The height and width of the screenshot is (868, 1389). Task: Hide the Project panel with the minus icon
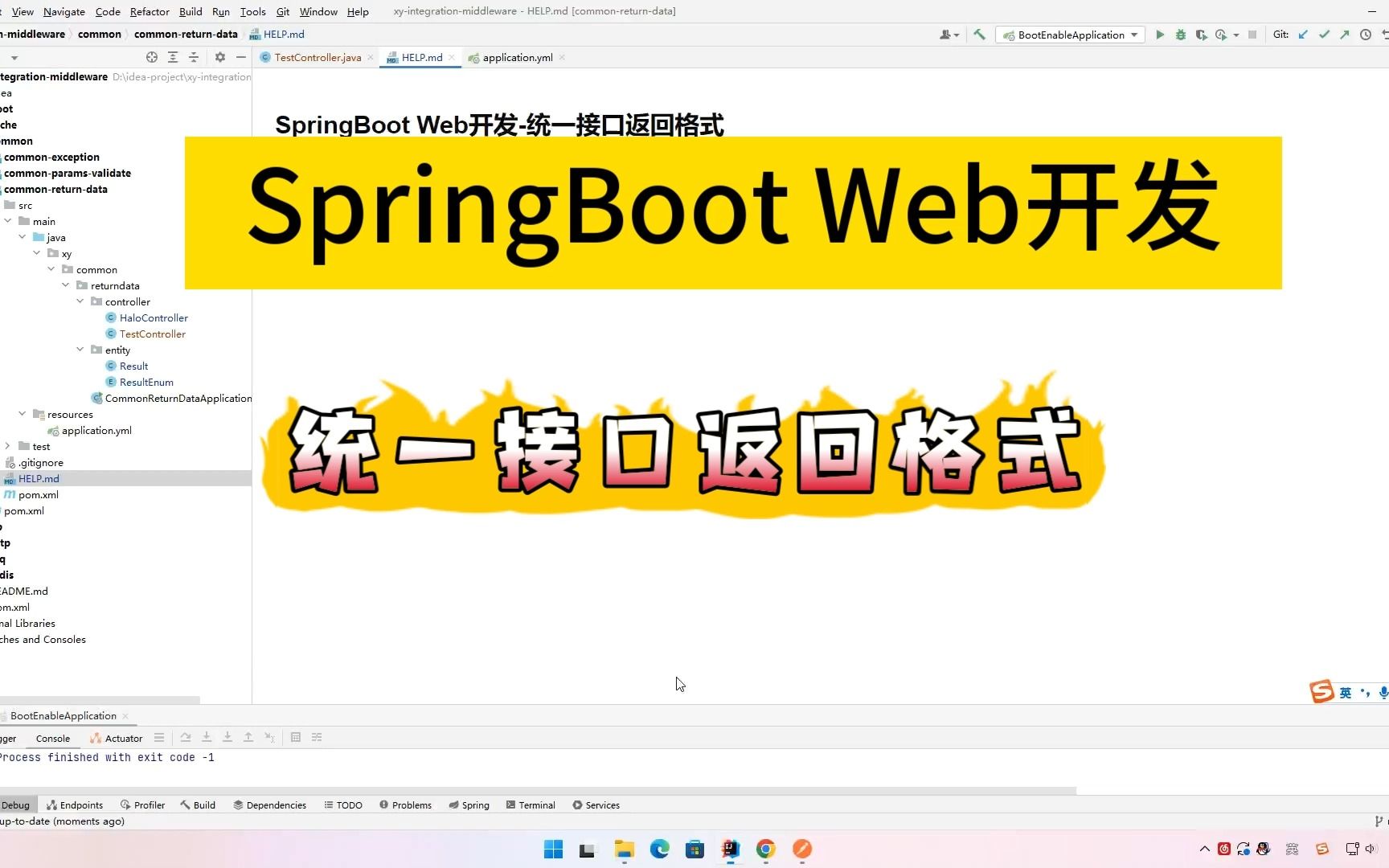[x=241, y=57]
